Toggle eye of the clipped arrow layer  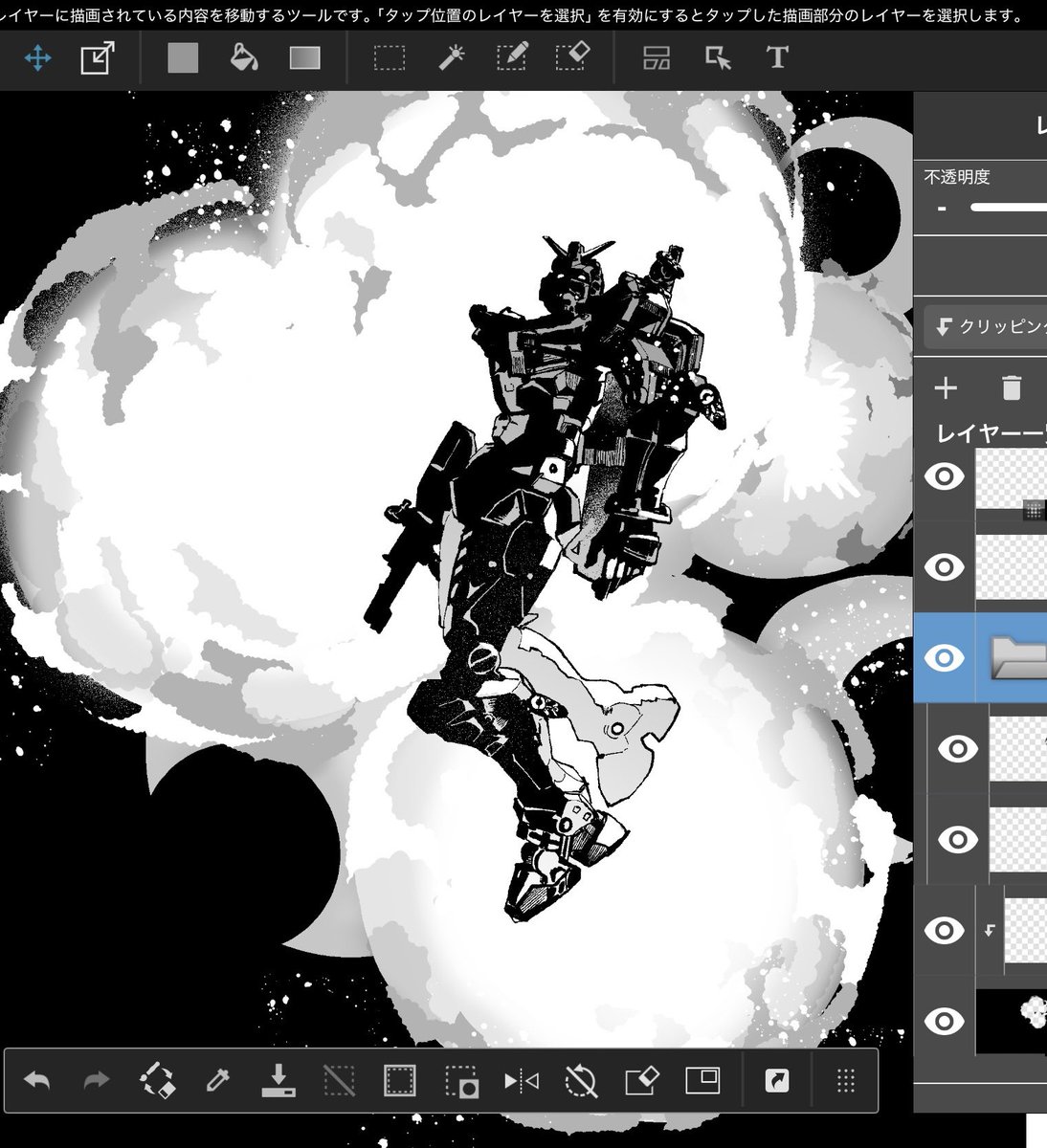[x=945, y=930]
